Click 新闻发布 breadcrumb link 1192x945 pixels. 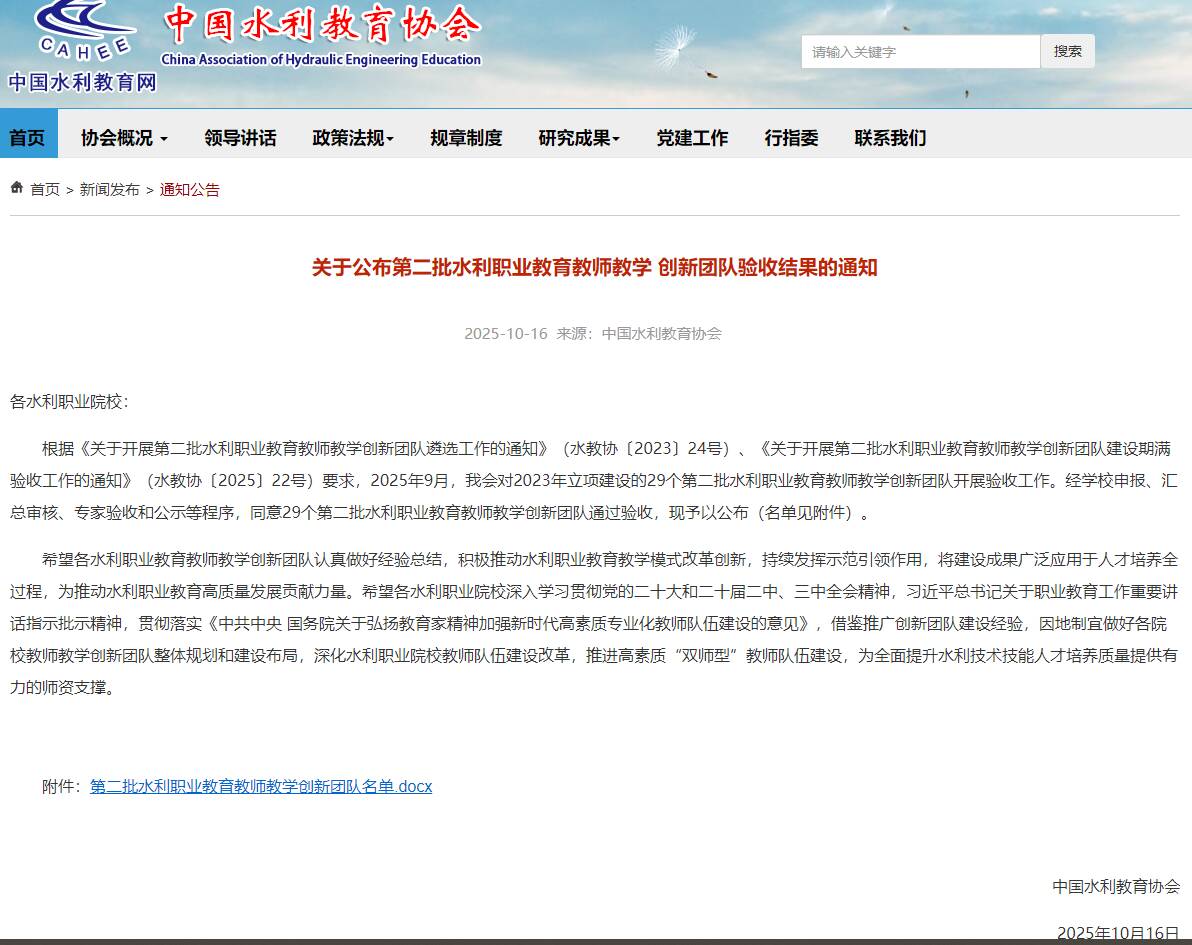[x=110, y=190]
